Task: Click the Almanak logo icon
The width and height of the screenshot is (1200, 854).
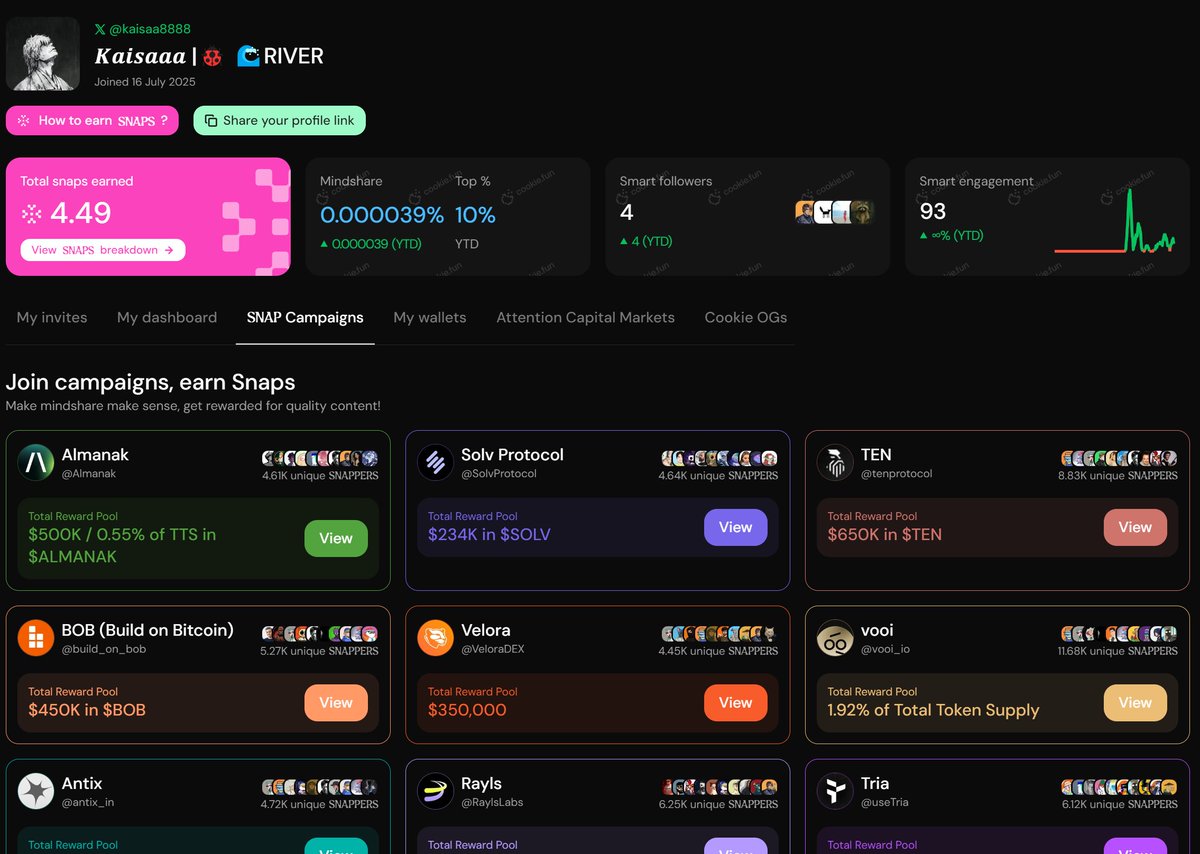Action: click(x=36, y=462)
